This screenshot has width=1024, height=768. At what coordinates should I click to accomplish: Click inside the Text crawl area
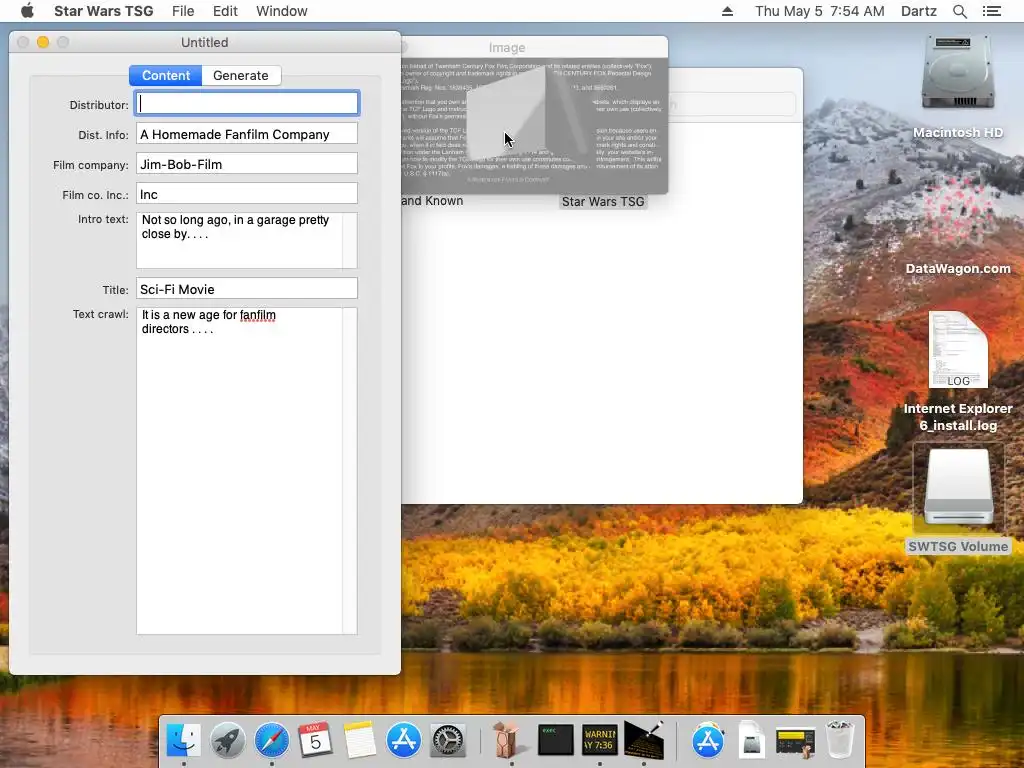pos(239,471)
